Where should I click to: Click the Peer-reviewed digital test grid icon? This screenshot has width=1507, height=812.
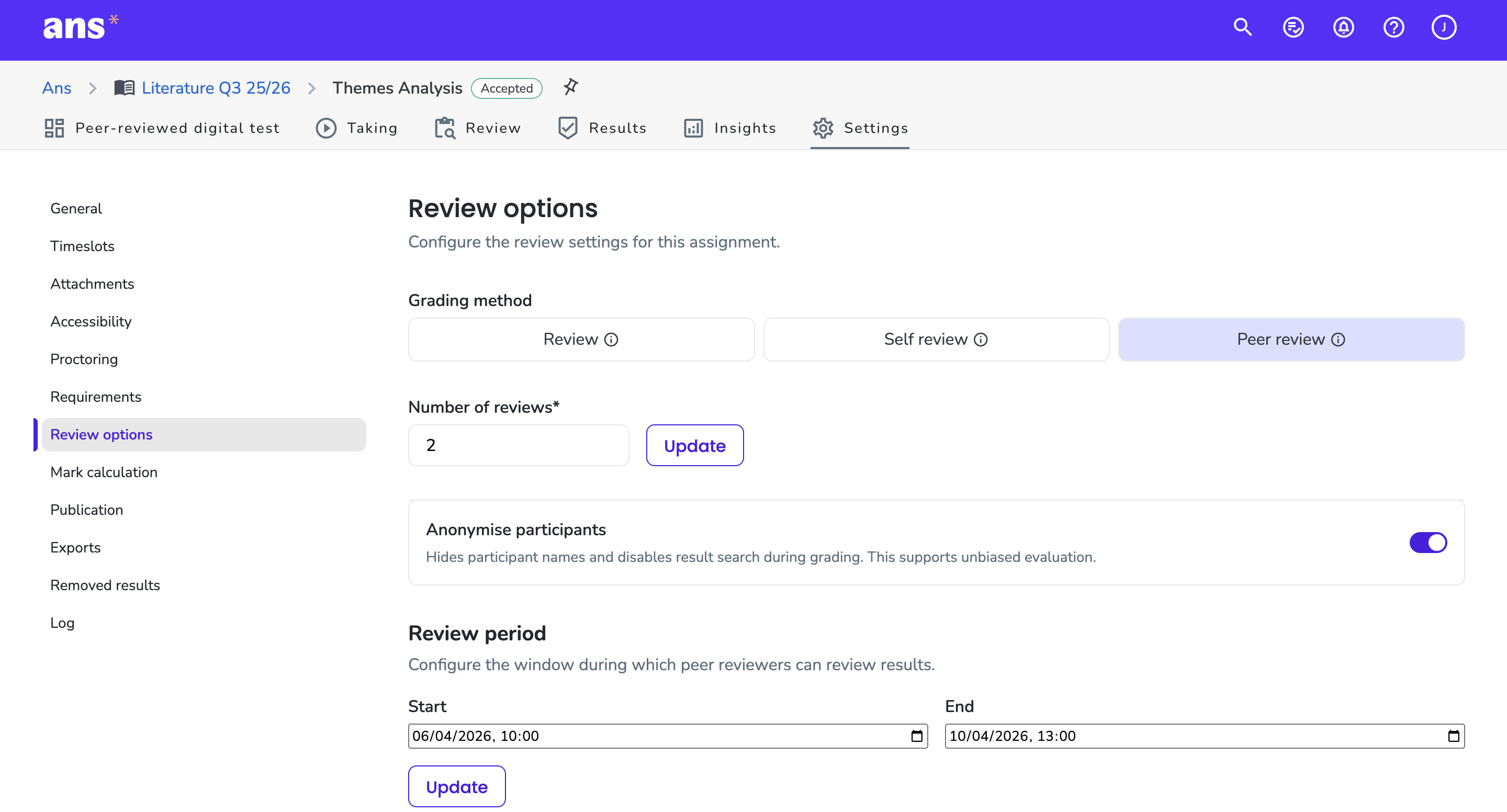pyautogui.click(x=54, y=128)
